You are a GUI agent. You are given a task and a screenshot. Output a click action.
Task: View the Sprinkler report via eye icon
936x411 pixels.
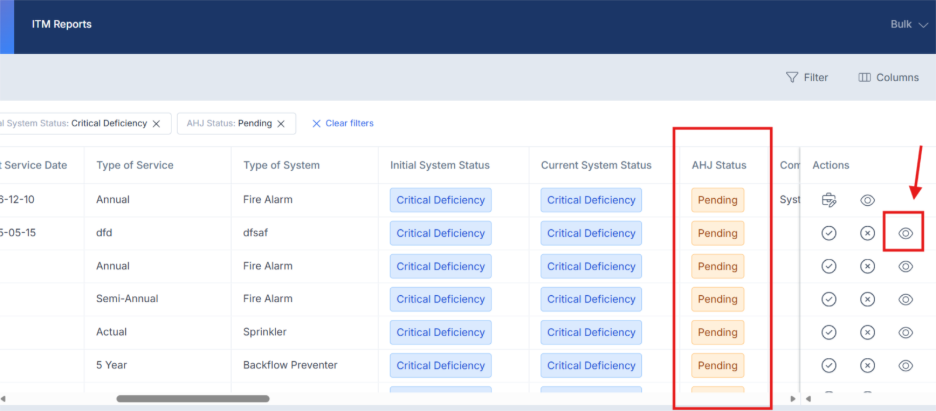[905, 332]
